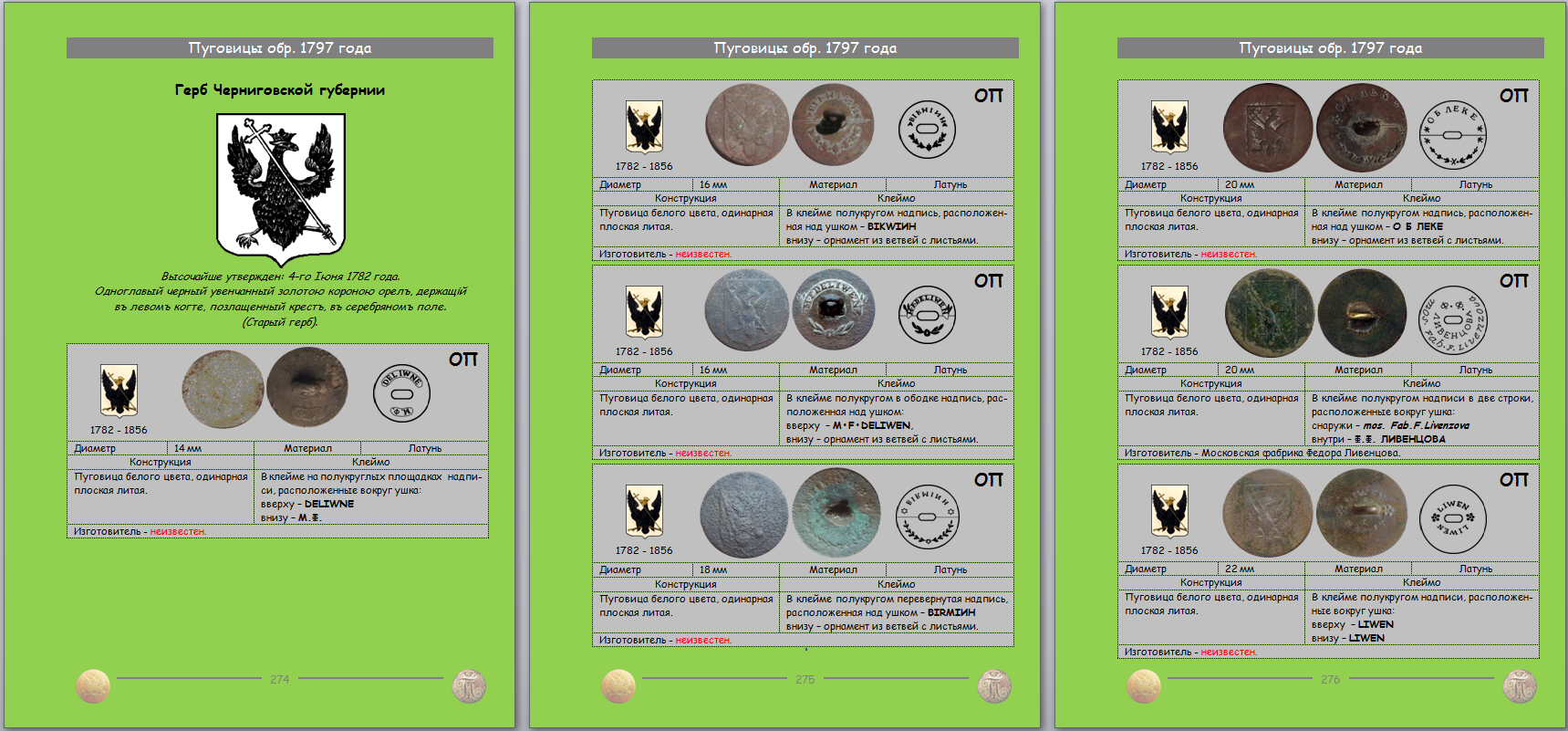
Task: Click the 'Герб Черниговской губернии' heading
Action: pyautogui.click(x=280, y=89)
